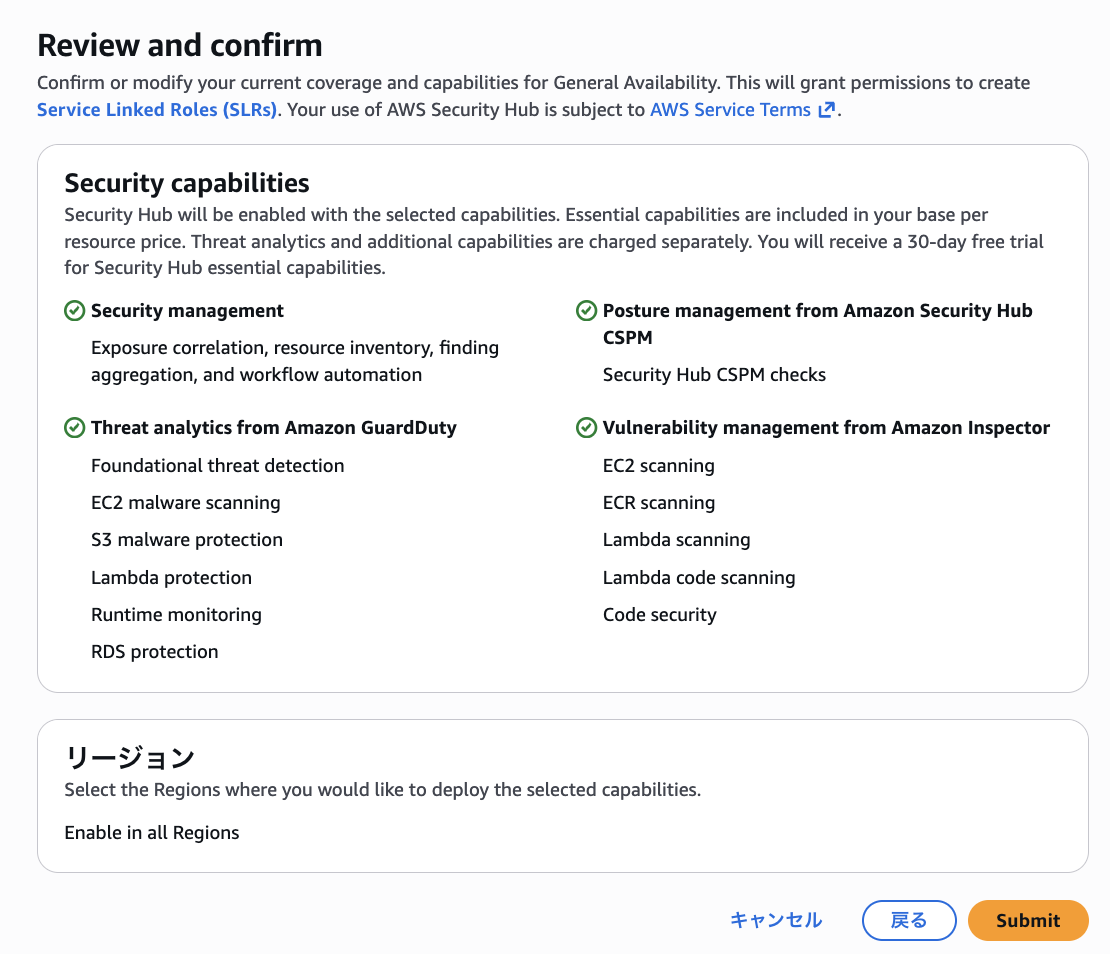Click the Enable in all Regions text
Viewport: 1110px width, 954px height.
click(152, 832)
